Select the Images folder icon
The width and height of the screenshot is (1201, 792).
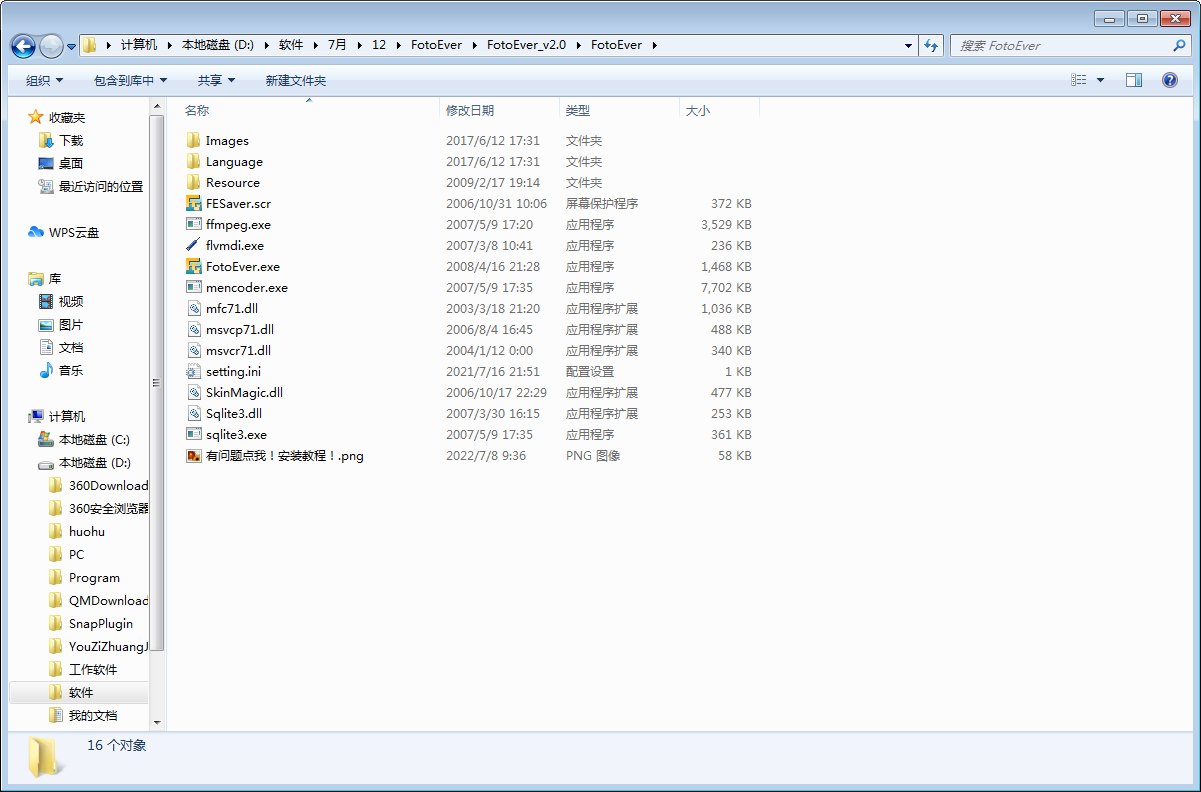pos(194,140)
